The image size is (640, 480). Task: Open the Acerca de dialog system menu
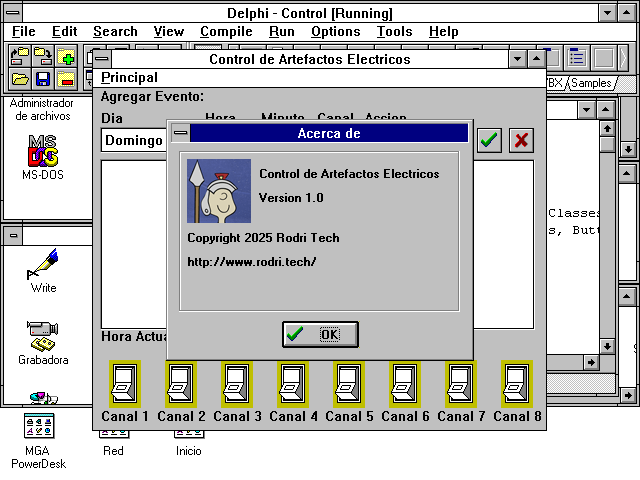[180, 133]
